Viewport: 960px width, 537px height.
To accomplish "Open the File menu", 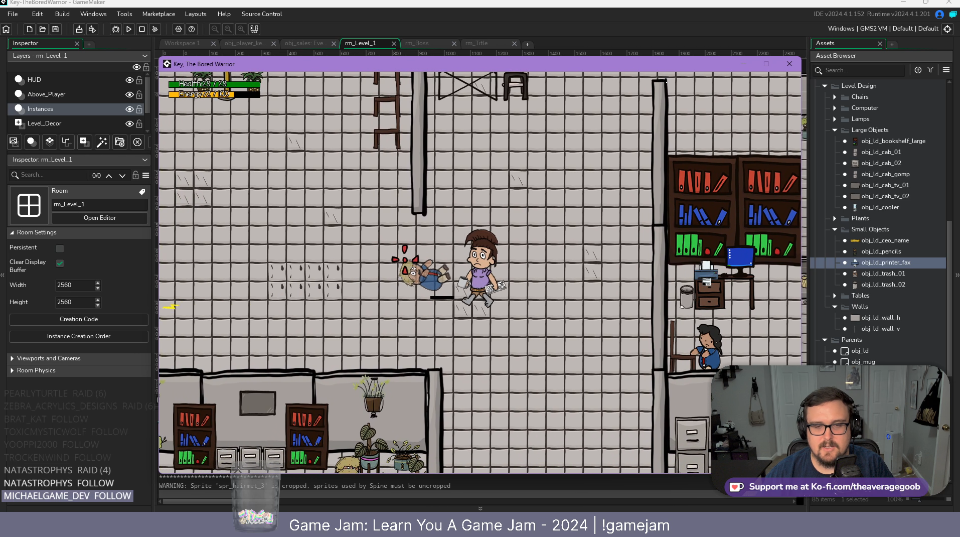I will coord(12,13).
